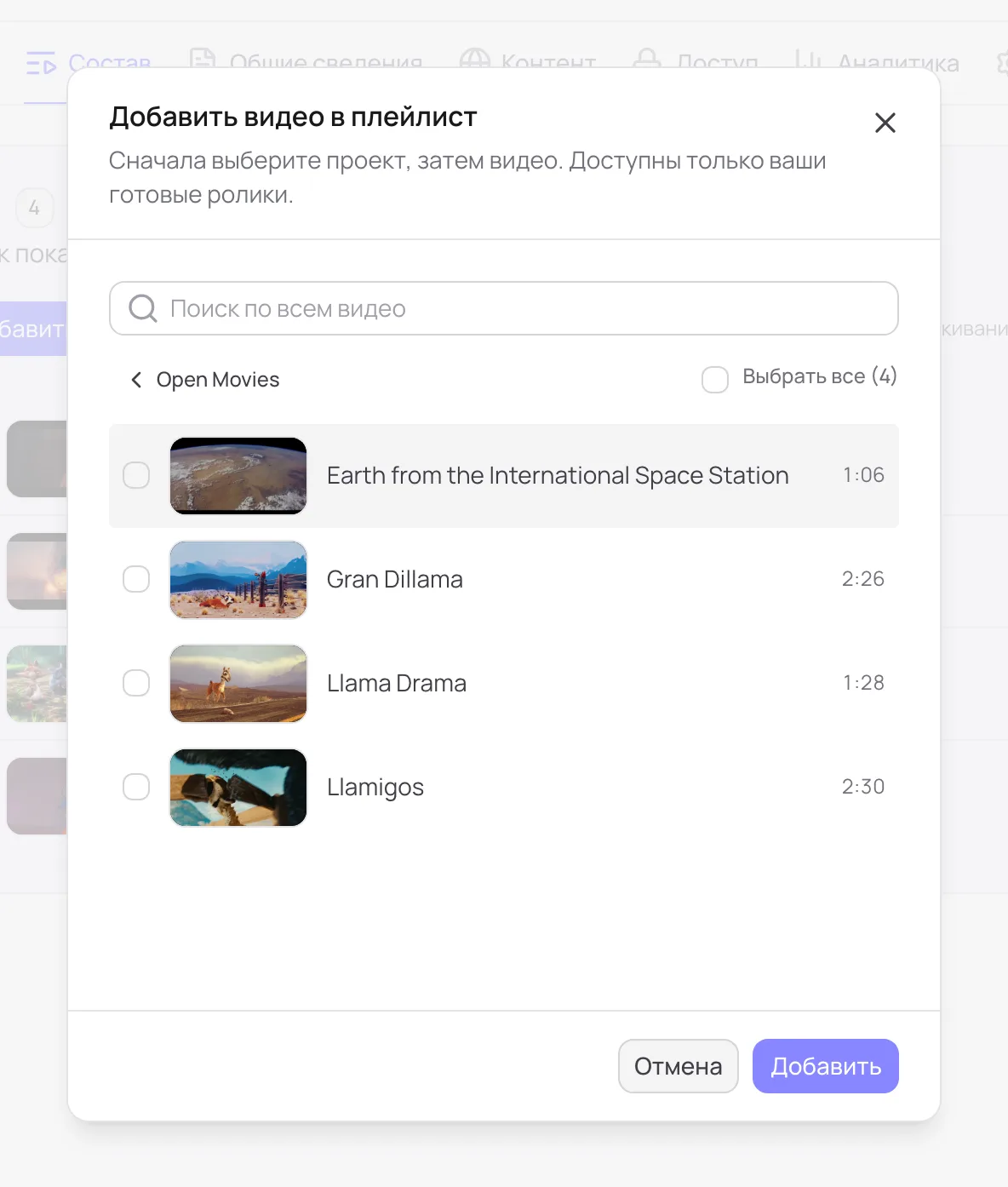This screenshot has height=1187, width=1008.
Task: Open the Earth from space thumbnail
Action: tap(238, 476)
